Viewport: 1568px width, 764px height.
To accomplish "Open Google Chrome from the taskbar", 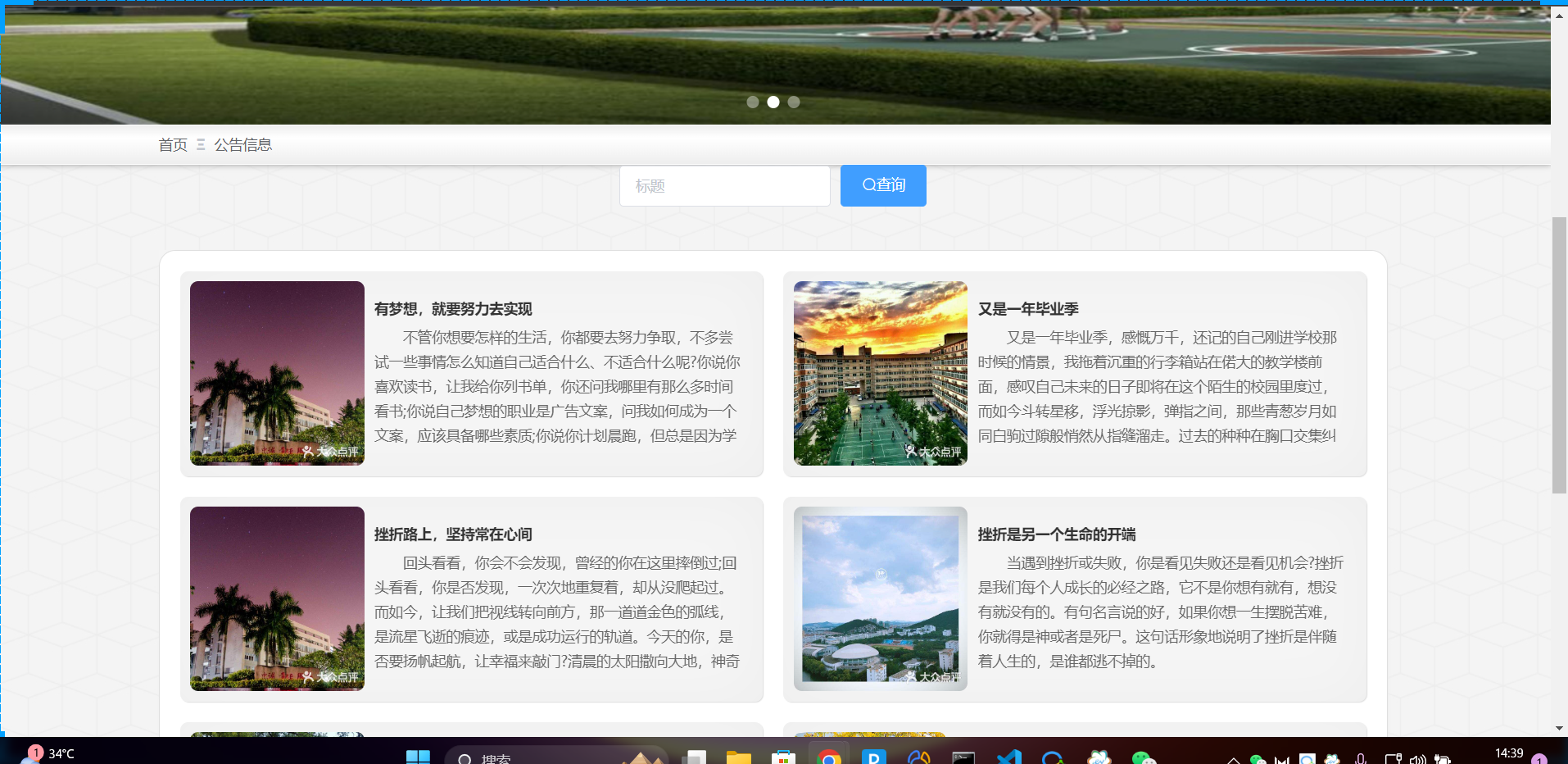I will click(x=829, y=757).
